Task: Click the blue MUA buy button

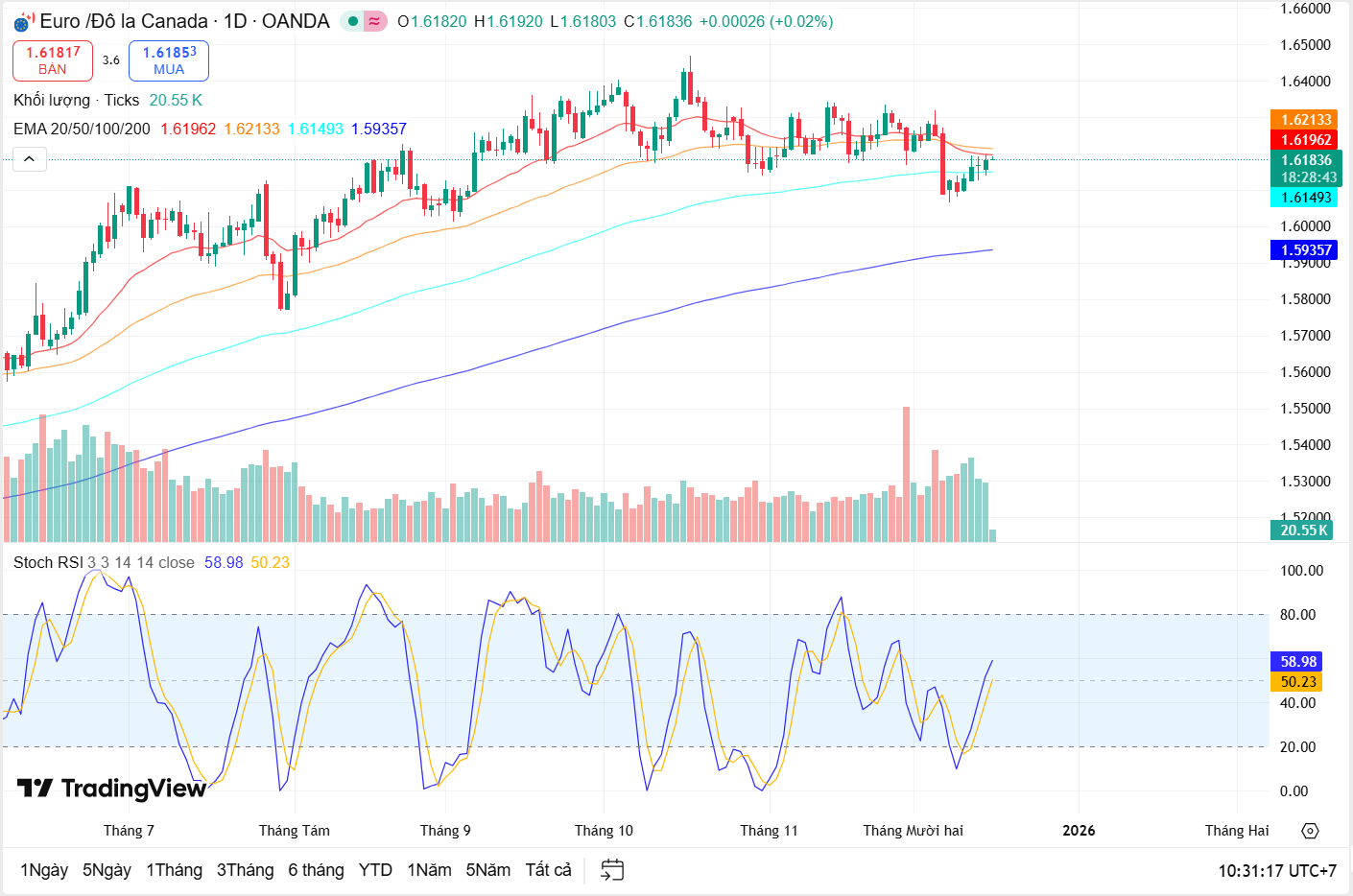Action: click(169, 60)
